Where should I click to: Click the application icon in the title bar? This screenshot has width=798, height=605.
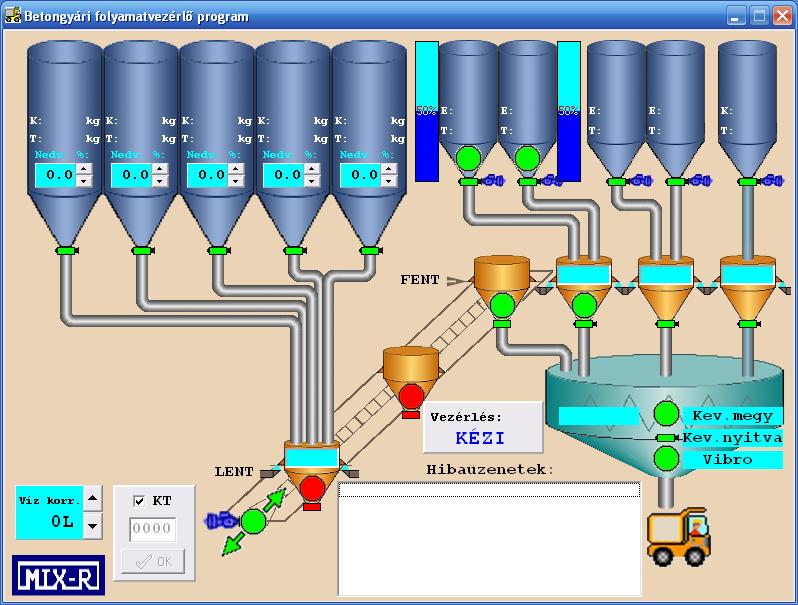click(12, 15)
